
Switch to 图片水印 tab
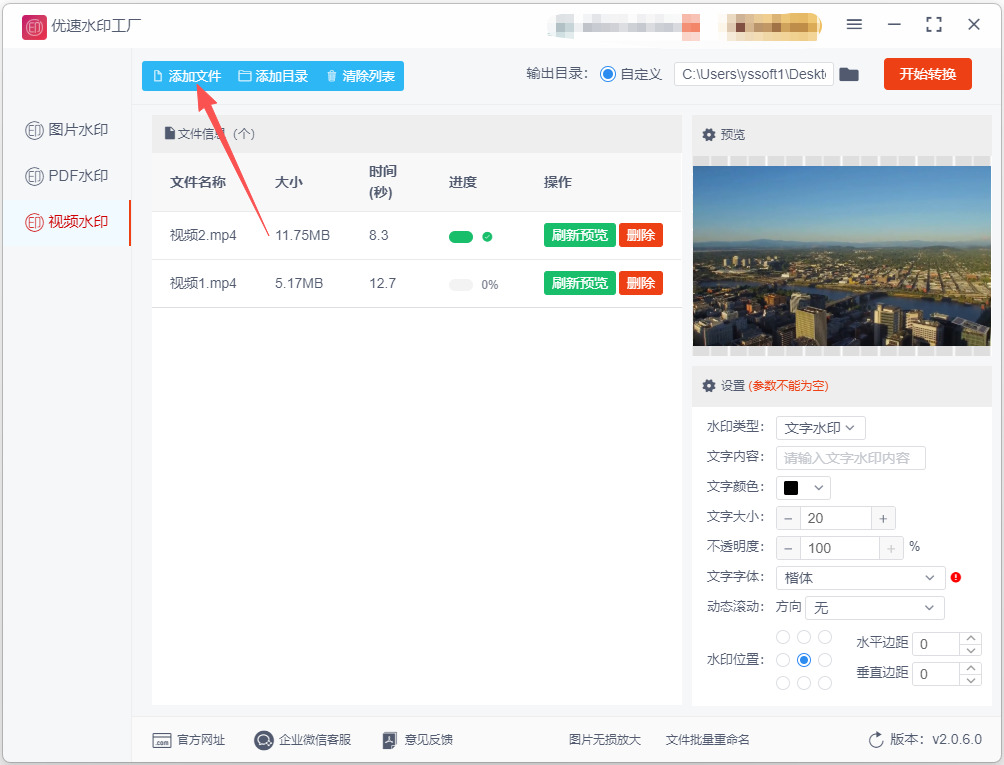67,130
